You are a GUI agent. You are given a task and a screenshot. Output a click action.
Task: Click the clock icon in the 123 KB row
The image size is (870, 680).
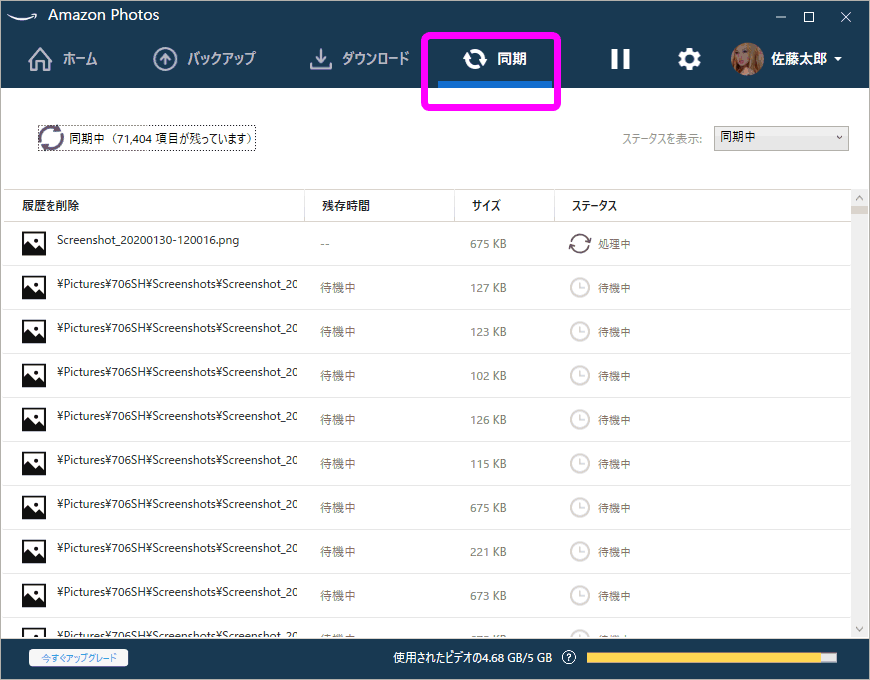[x=580, y=331]
